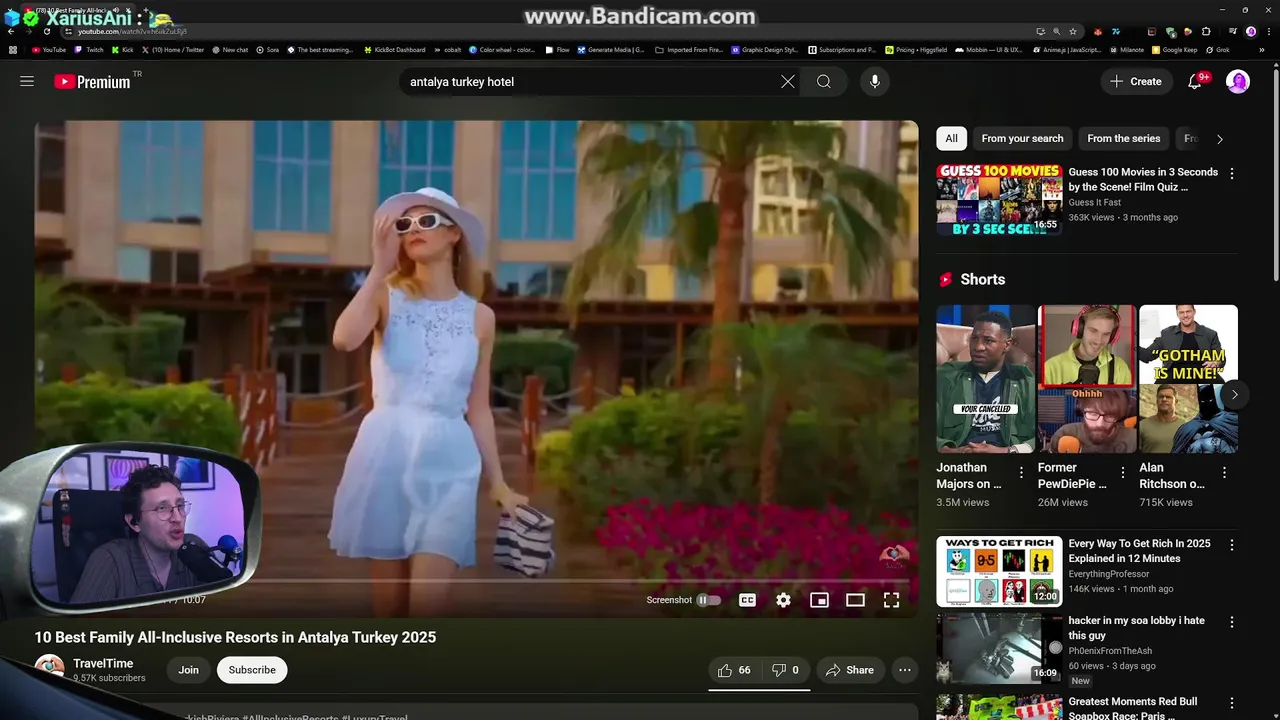Open the Kick bookmark
This screenshot has height=720, width=1280.
(122, 49)
